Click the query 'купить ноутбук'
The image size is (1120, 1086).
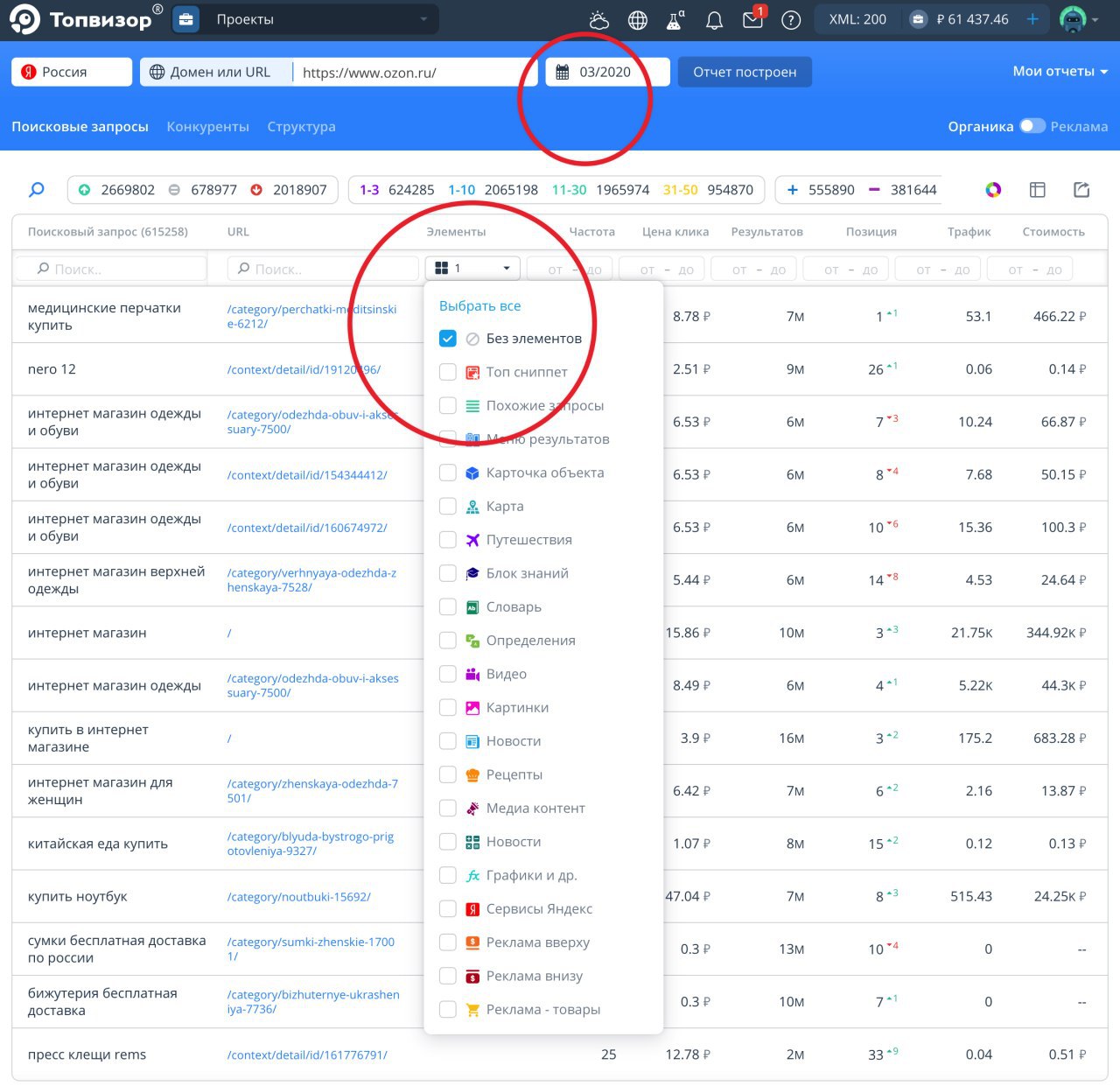[x=78, y=897]
